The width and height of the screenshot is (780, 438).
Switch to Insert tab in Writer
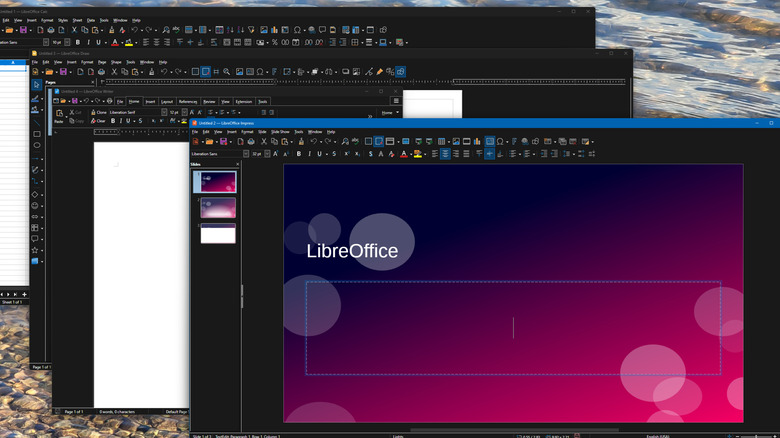150,102
